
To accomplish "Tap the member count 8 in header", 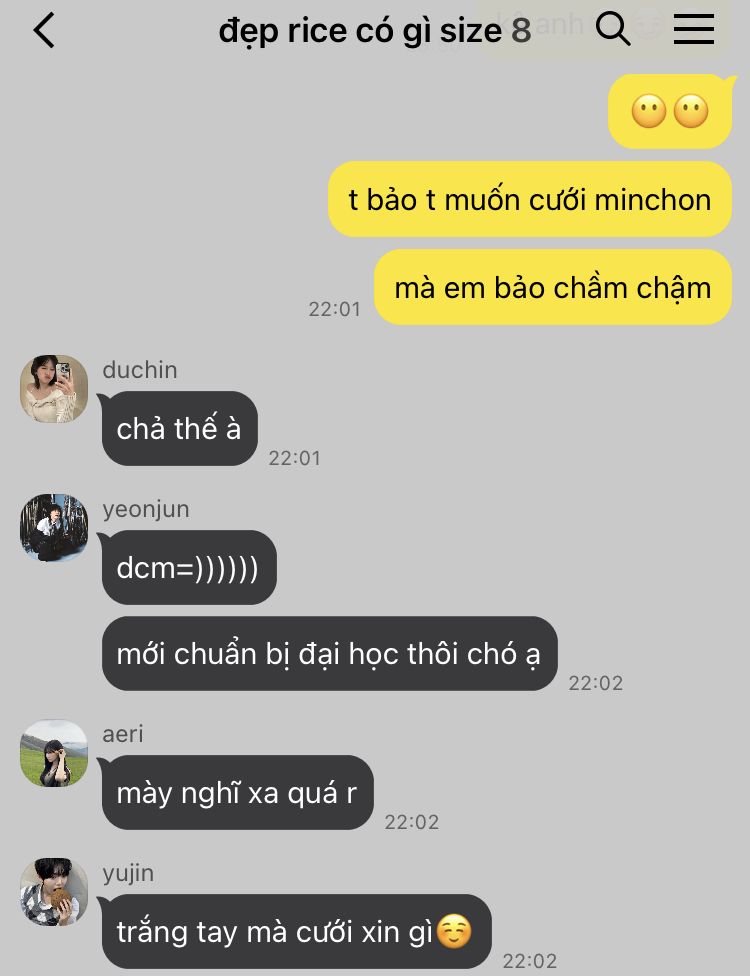I will (521, 31).
